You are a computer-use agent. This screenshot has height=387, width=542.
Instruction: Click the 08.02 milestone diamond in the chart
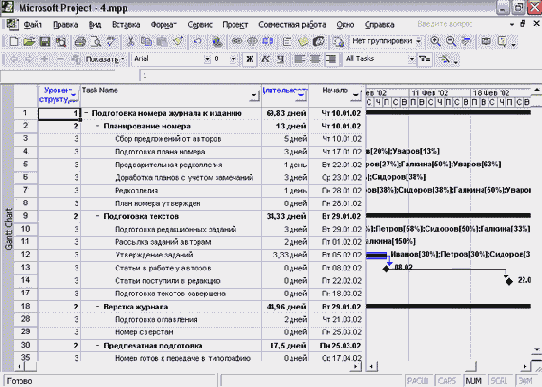coord(386,268)
